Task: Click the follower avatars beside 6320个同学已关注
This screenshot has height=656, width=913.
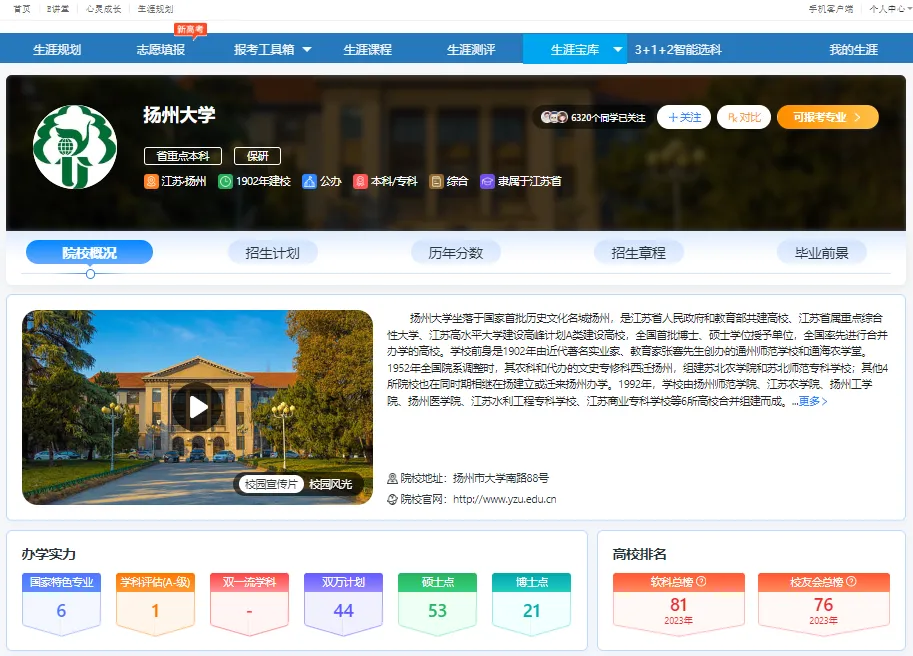Action: tap(554, 117)
